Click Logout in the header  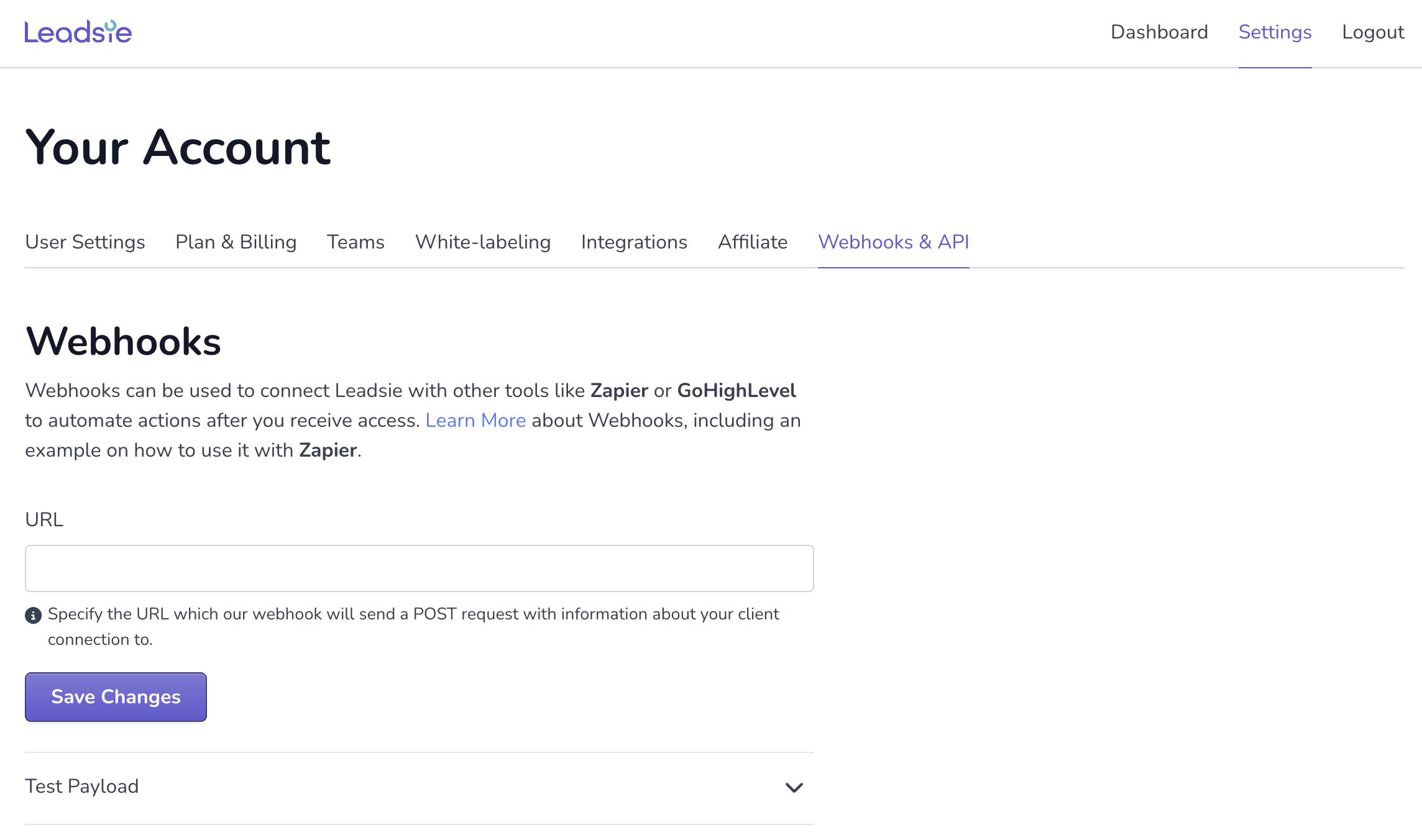tap(1373, 32)
